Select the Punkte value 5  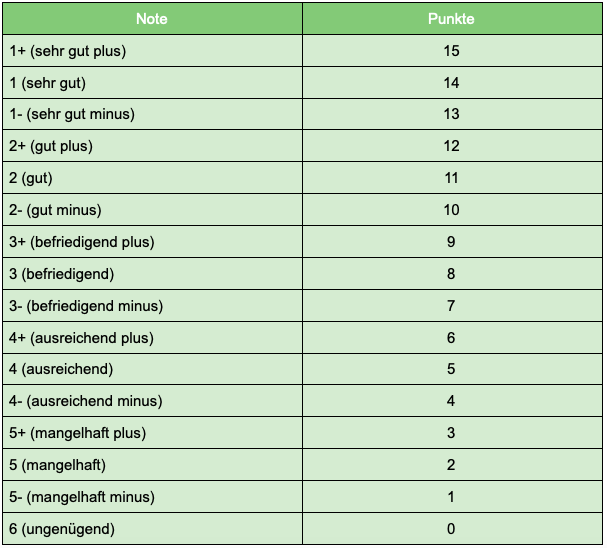(x=452, y=369)
